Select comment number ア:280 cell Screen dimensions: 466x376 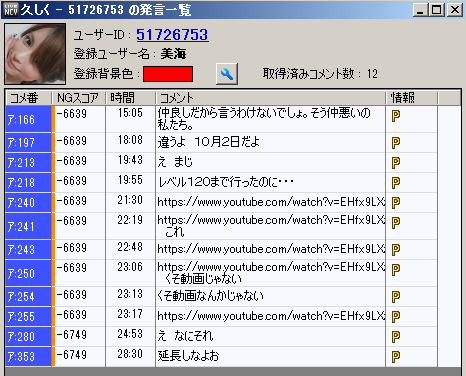coord(28,337)
